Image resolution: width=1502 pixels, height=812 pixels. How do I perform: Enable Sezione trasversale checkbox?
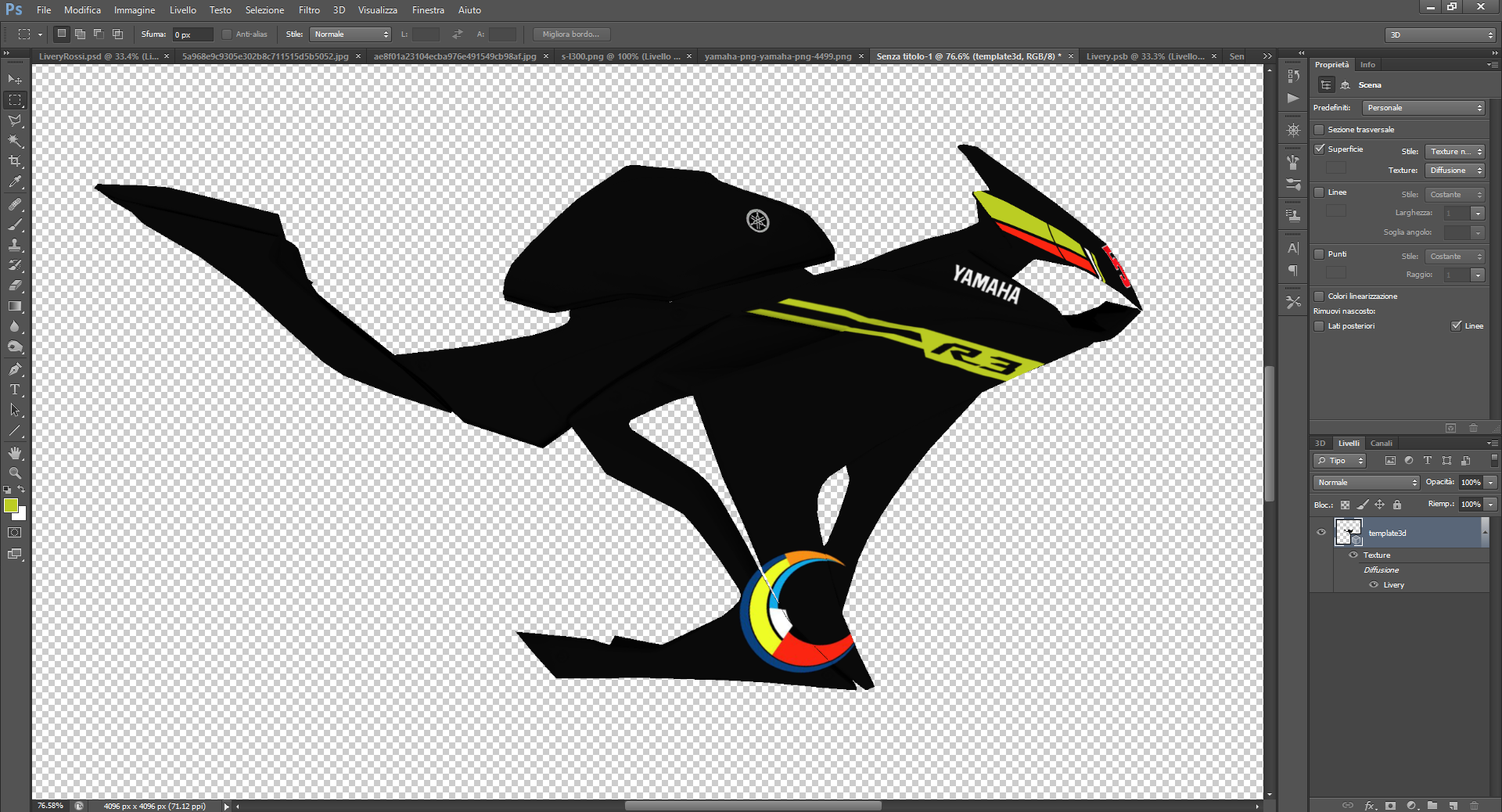pos(1320,130)
